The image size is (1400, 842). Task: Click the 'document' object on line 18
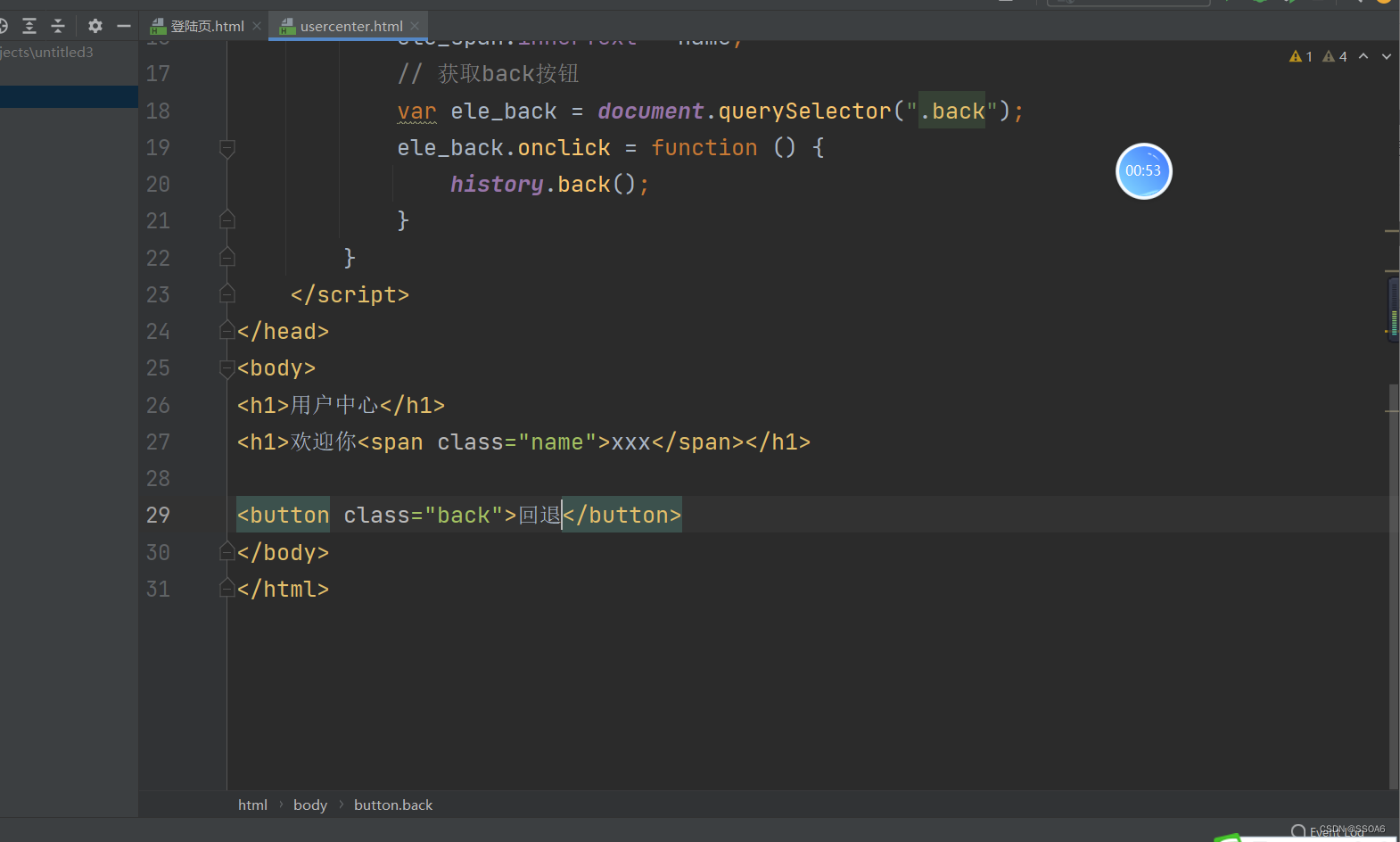[x=651, y=111]
